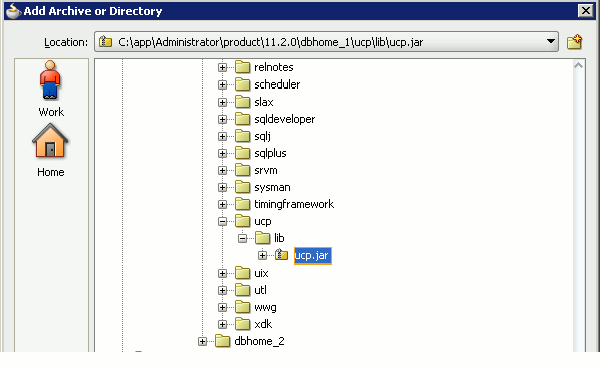600x370 pixels.
Task: Expand the uix folder
Action: pos(222,274)
